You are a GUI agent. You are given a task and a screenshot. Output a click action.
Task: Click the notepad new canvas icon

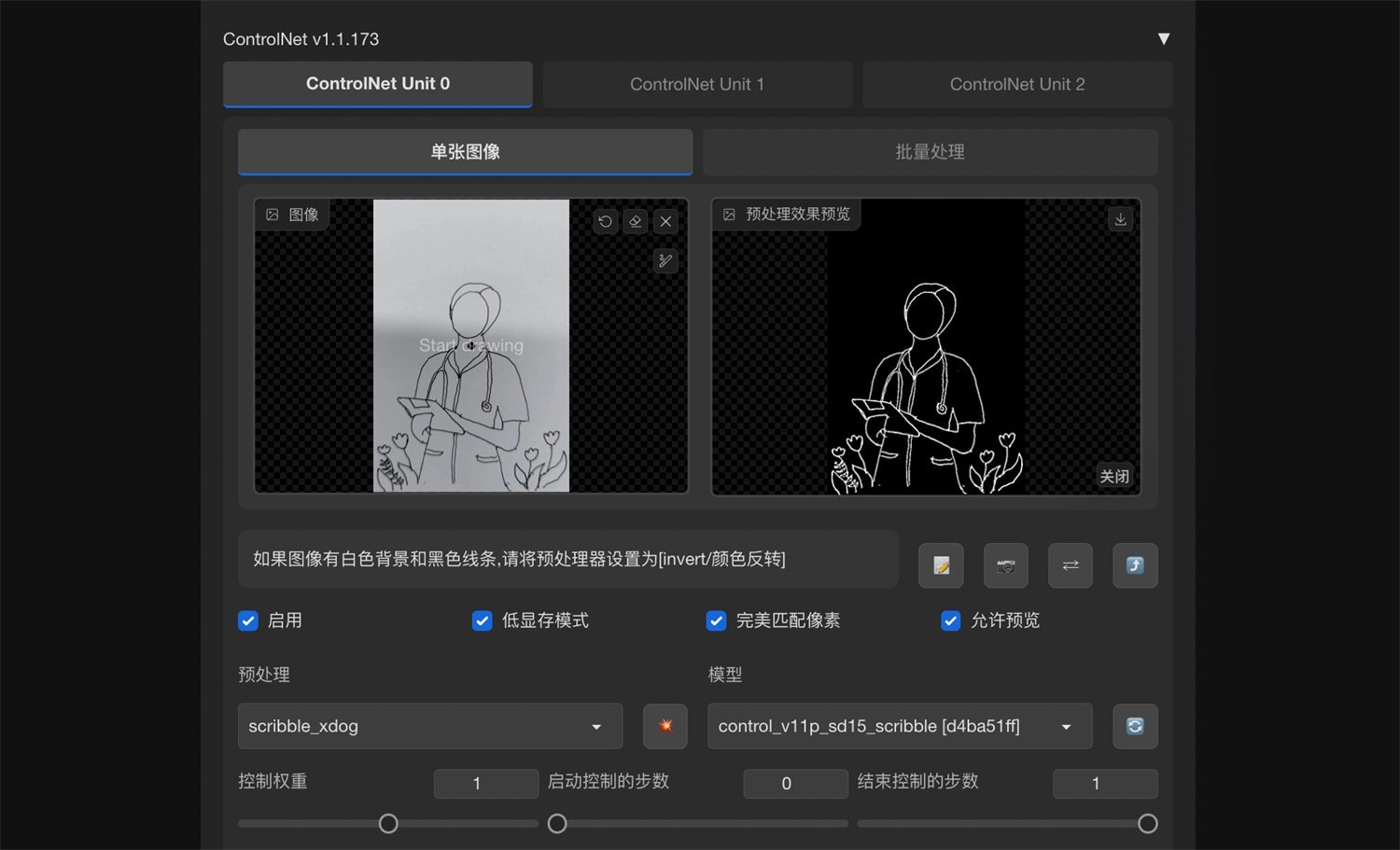click(941, 565)
